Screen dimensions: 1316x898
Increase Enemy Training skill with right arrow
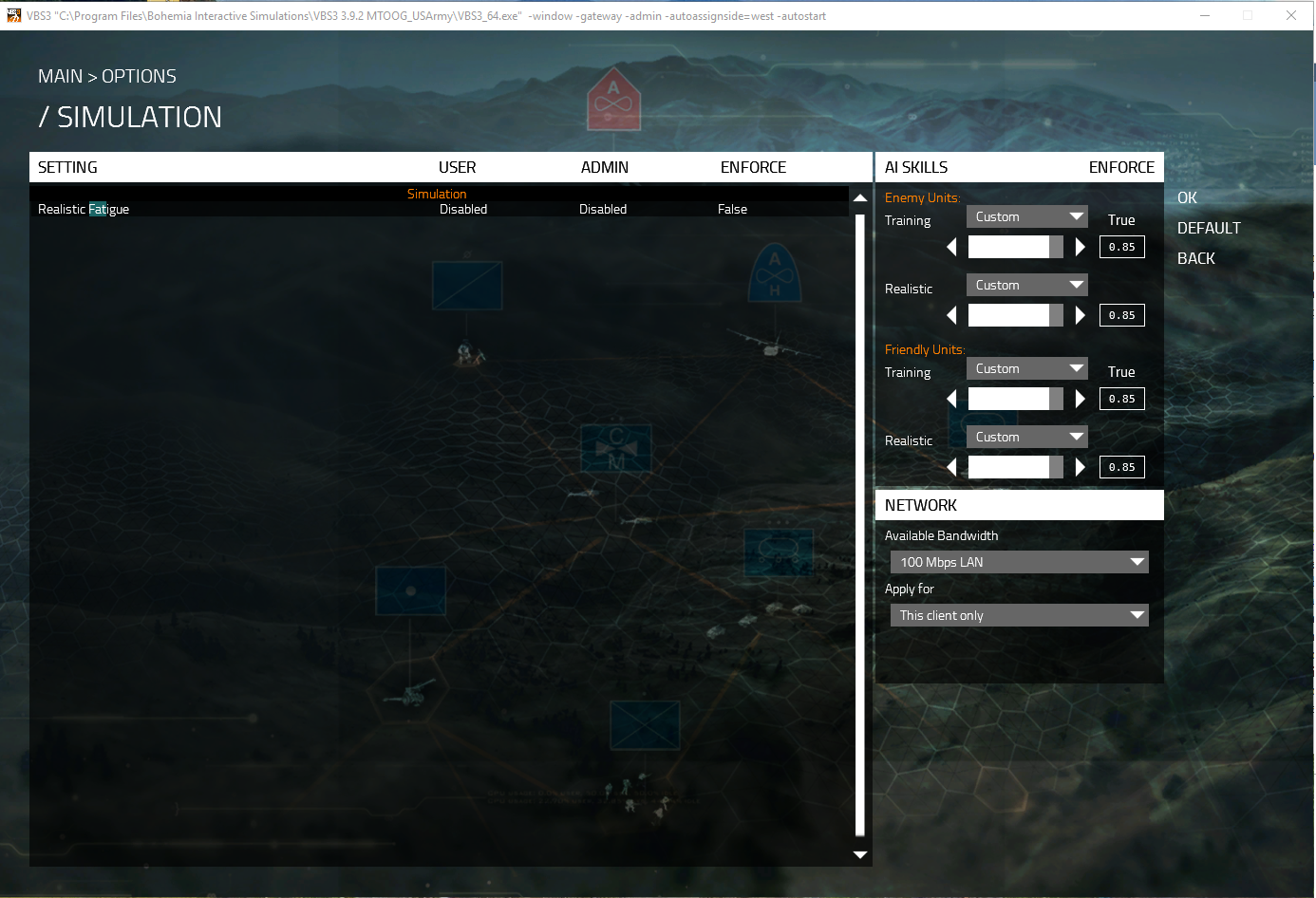pyautogui.click(x=1080, y=247)
